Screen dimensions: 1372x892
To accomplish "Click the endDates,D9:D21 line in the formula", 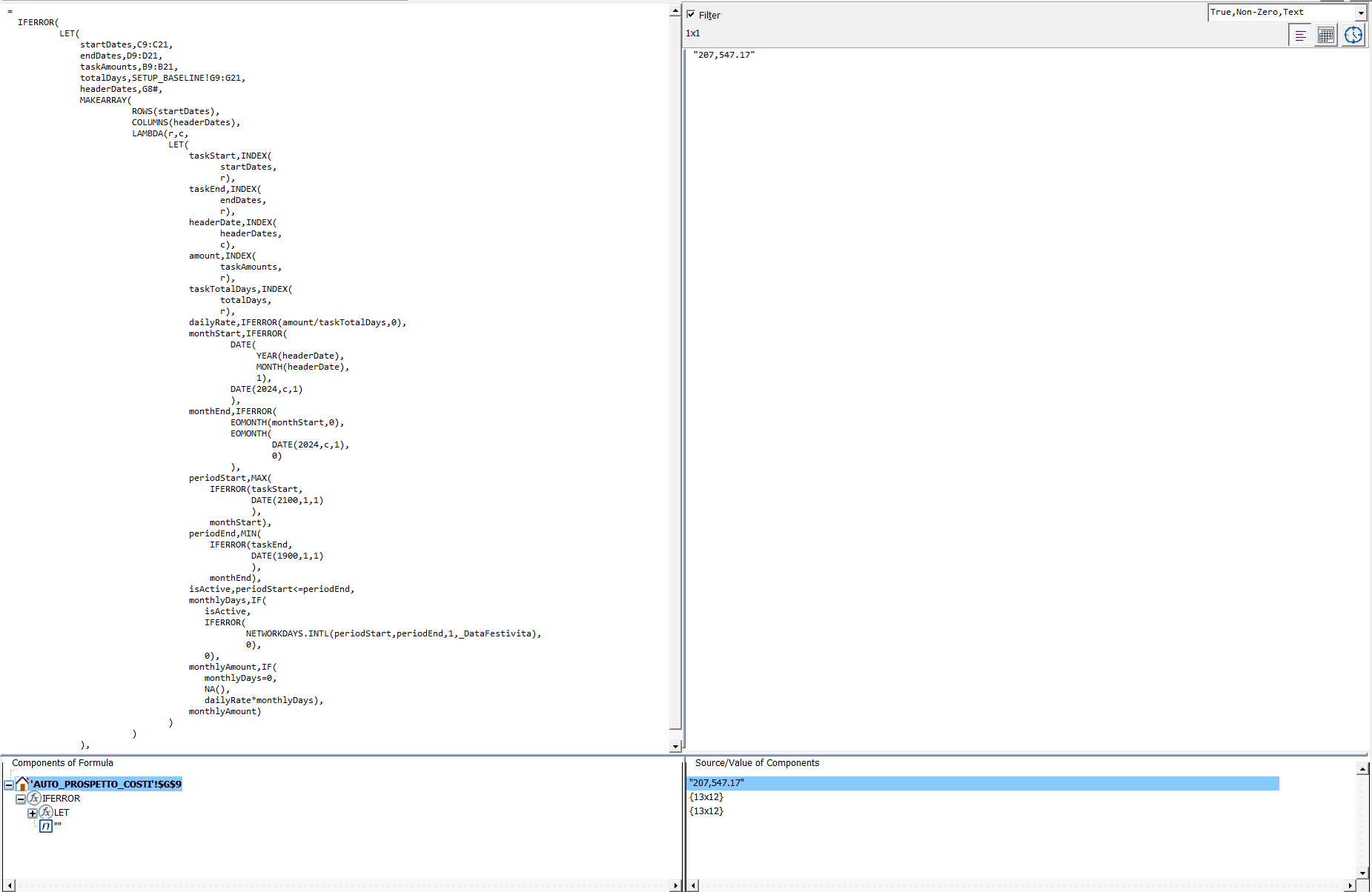I will pyautogui.click(x=121, y=56).
